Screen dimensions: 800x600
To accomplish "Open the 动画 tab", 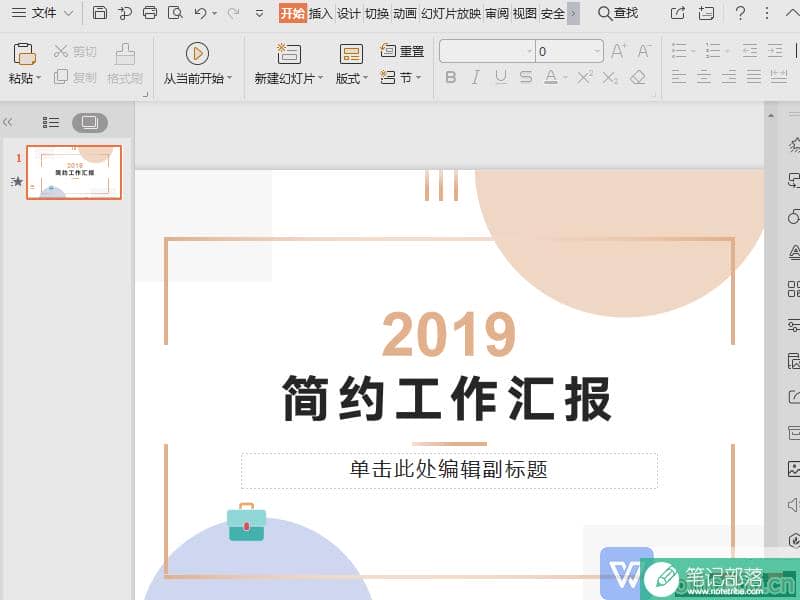I will pos(405,13).
